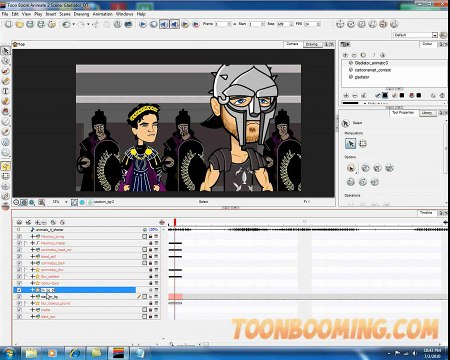The image size is (450, 360).
Task: Select the Gladiator_animatic3 palette
Action: [x=371, y=63]
